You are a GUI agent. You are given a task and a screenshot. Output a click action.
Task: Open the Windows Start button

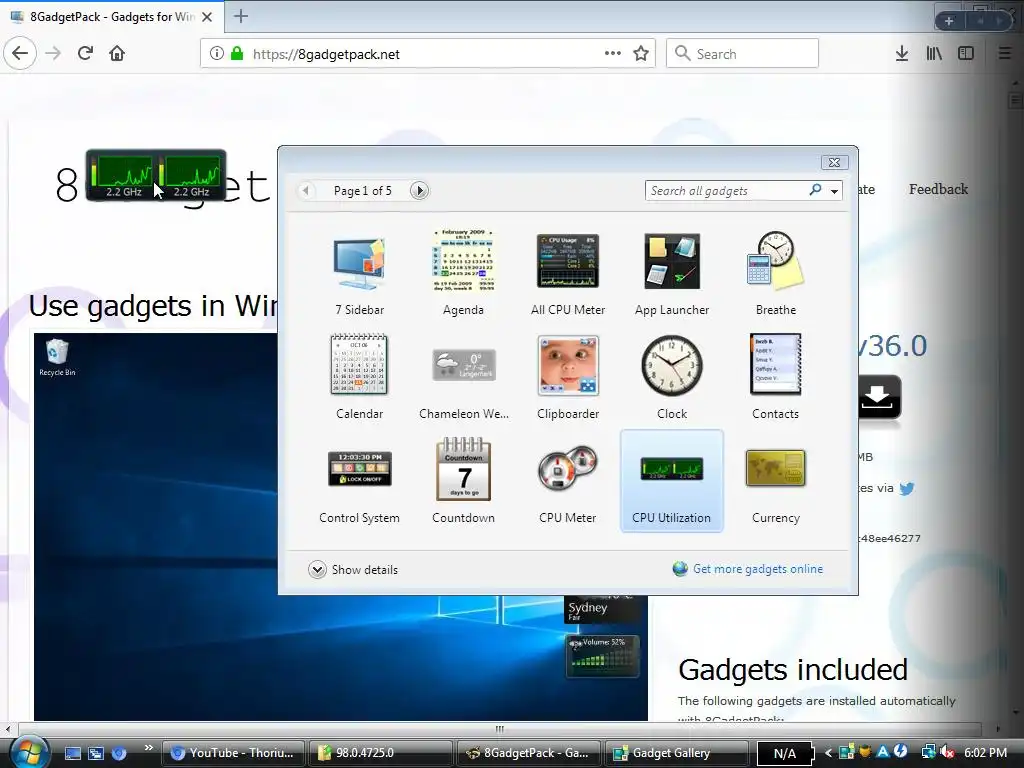coord(29,753)
